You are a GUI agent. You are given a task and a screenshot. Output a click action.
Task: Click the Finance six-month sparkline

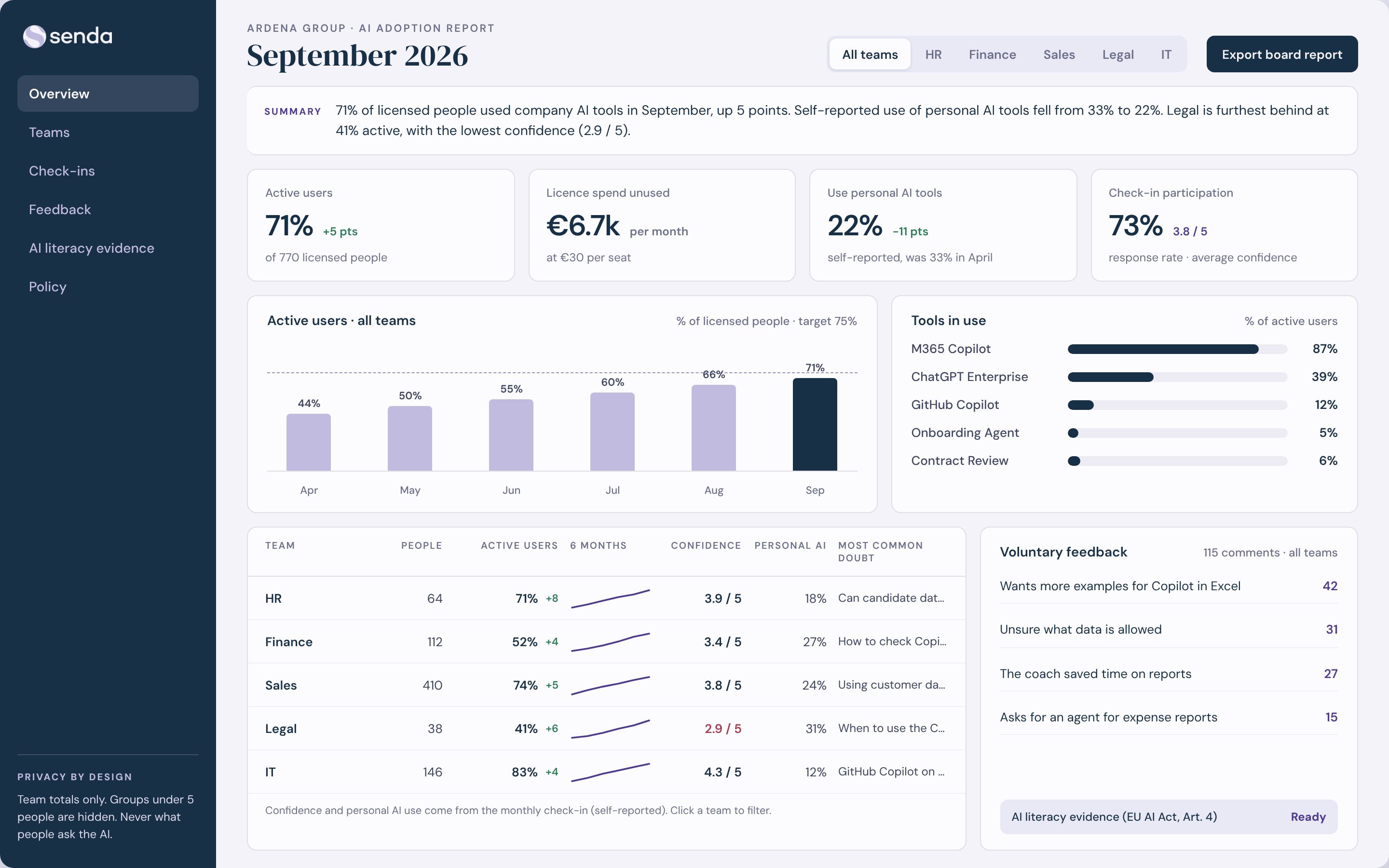[x=610, y=642]
